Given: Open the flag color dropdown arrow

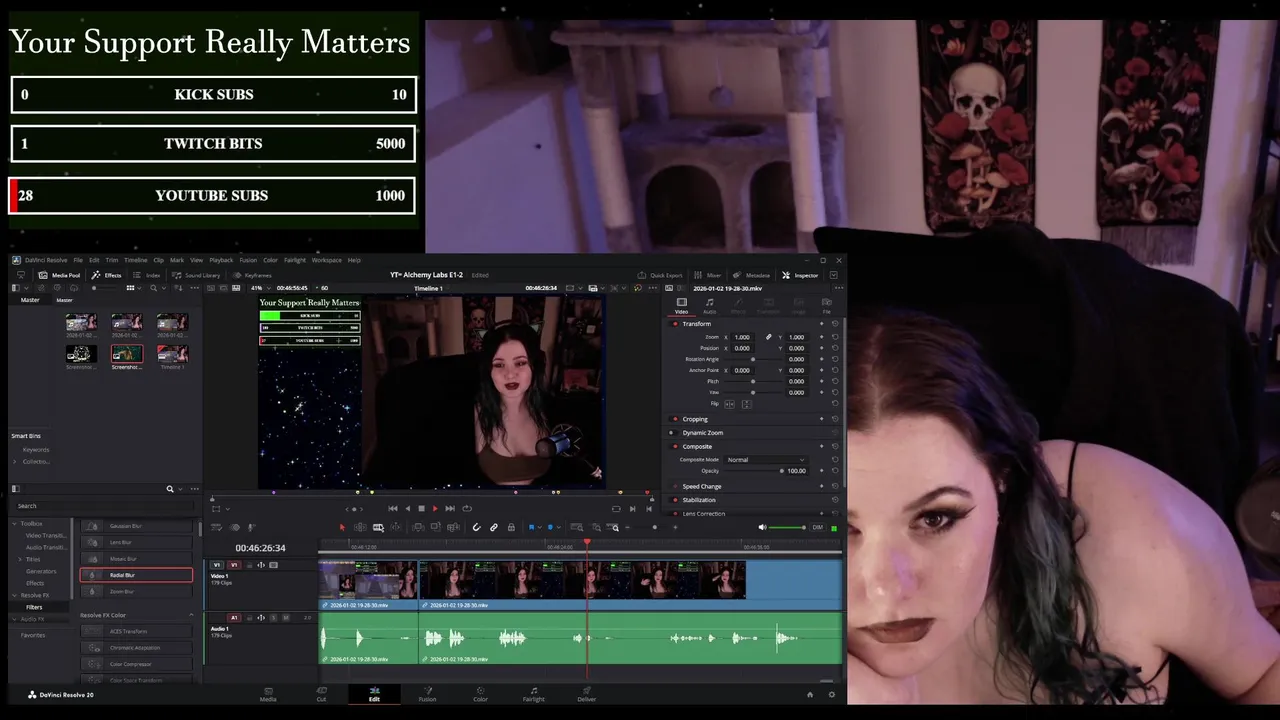Looking at the screenshot, I should click(539, 527).
